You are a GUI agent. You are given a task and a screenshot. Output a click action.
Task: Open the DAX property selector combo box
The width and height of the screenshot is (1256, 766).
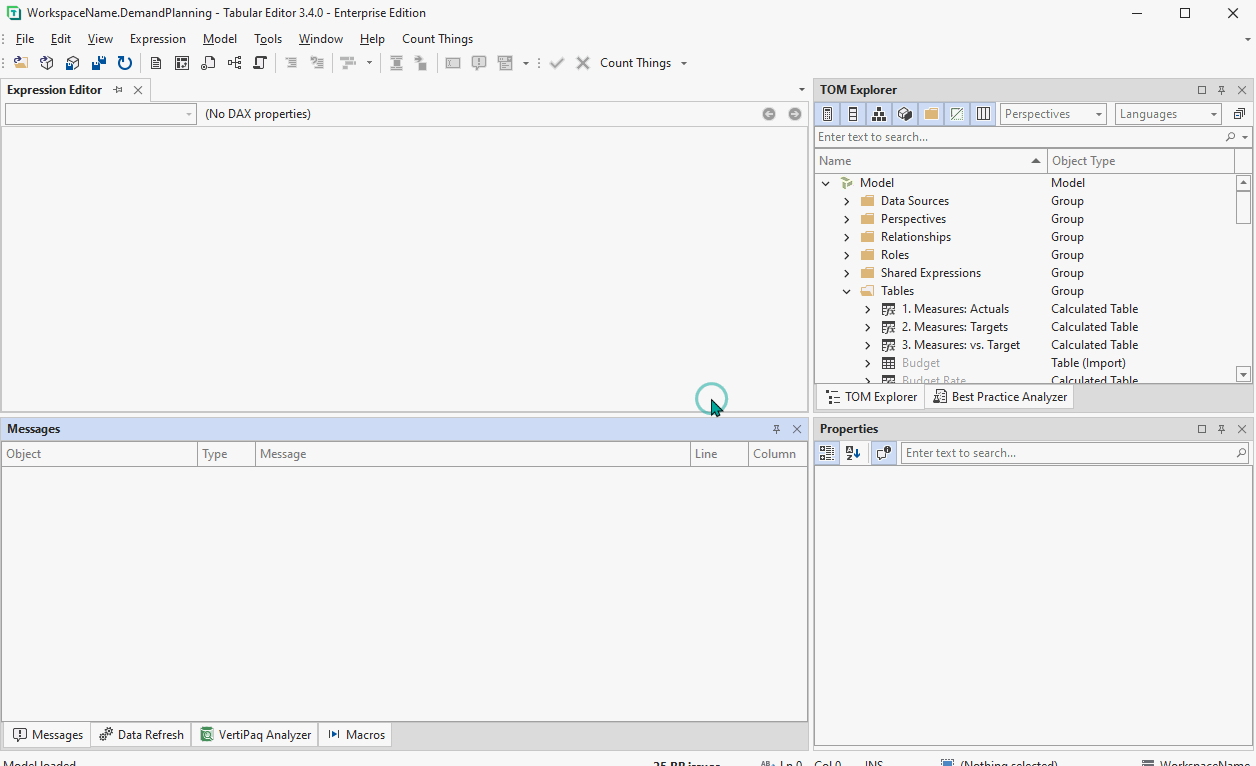pyautogui.click(x=100, y=114)
